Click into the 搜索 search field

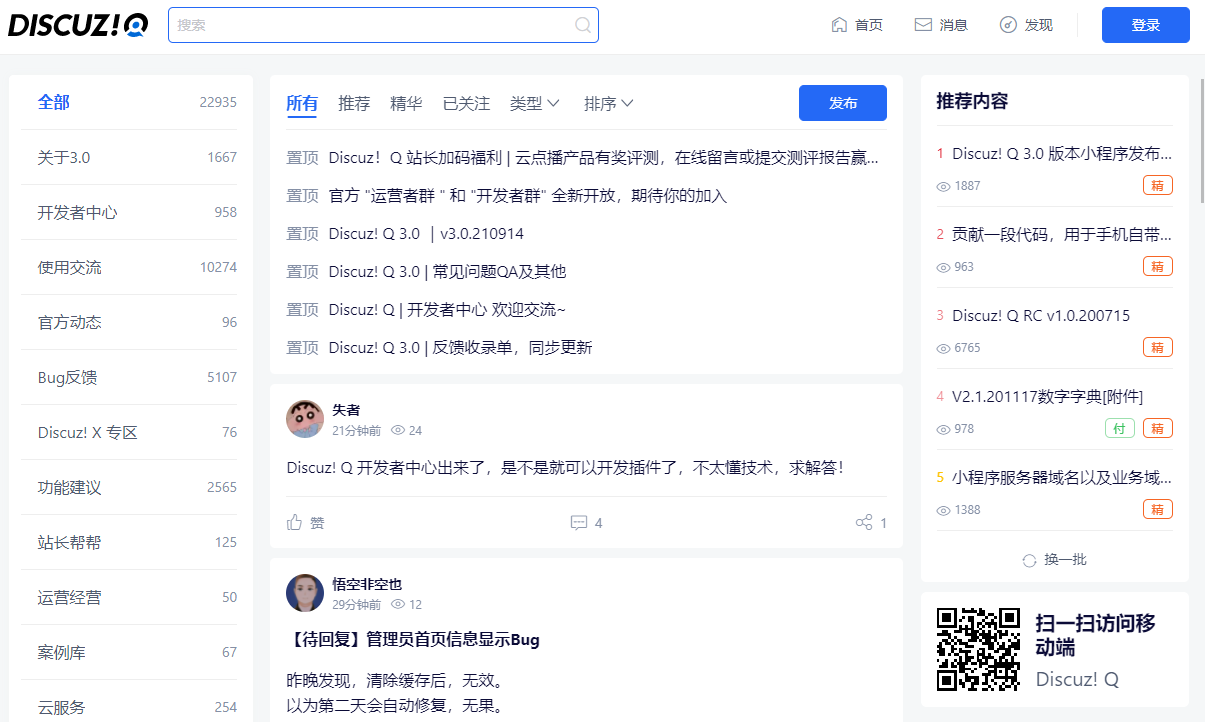(383, 25)
